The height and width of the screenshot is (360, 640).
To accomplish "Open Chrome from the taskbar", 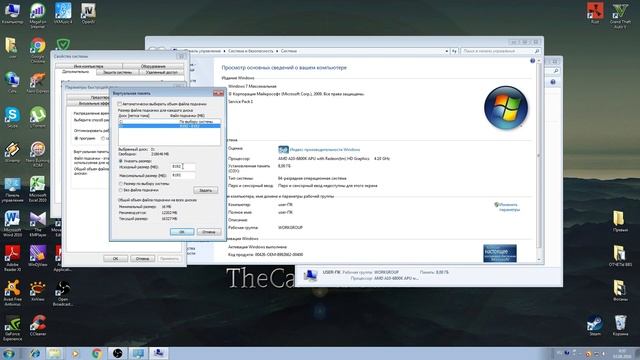I will [97, 353].
